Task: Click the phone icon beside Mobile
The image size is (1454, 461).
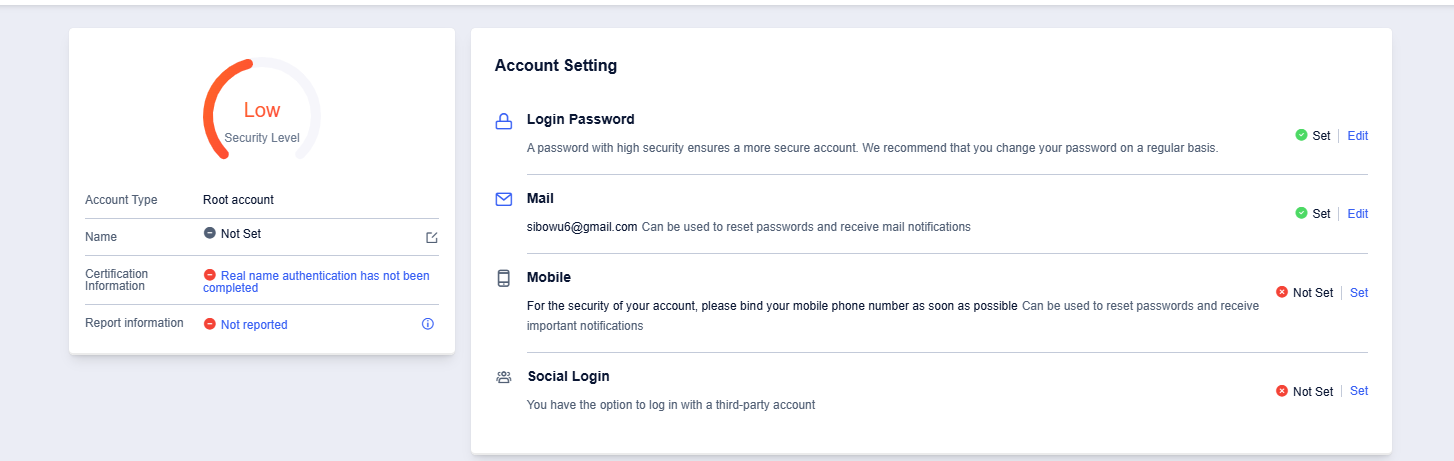Action: (504, 278)
